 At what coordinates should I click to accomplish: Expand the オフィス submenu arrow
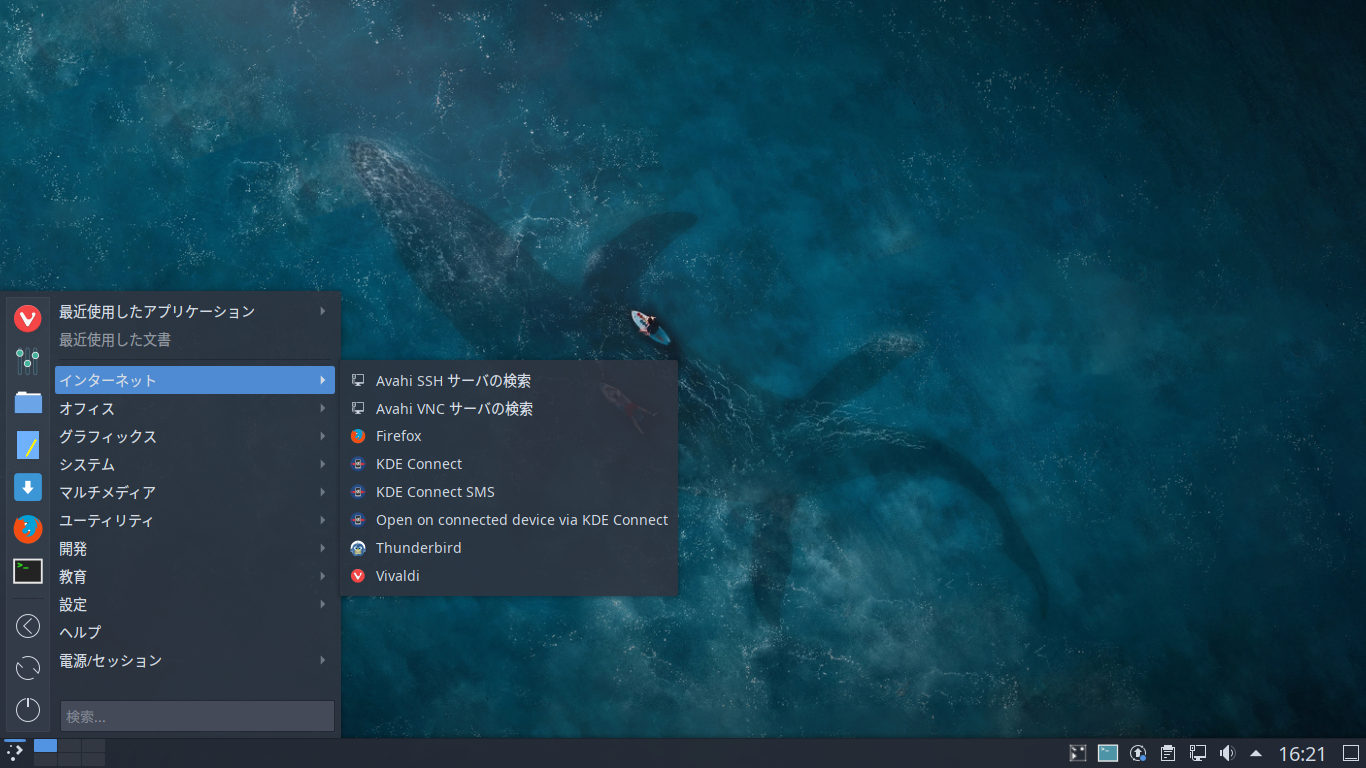pos(323,408)
